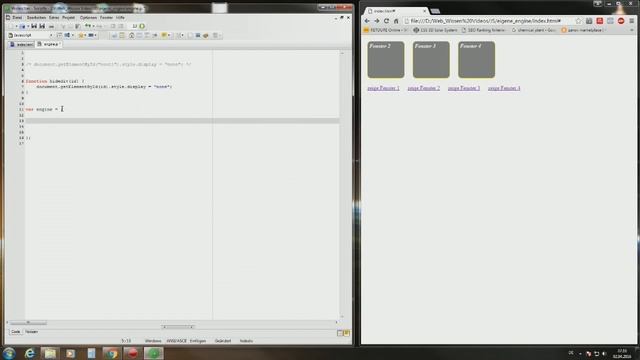Click the circular icon in the second toolbar row
This screenshot has height=360, width=640.
coord(131,36)
